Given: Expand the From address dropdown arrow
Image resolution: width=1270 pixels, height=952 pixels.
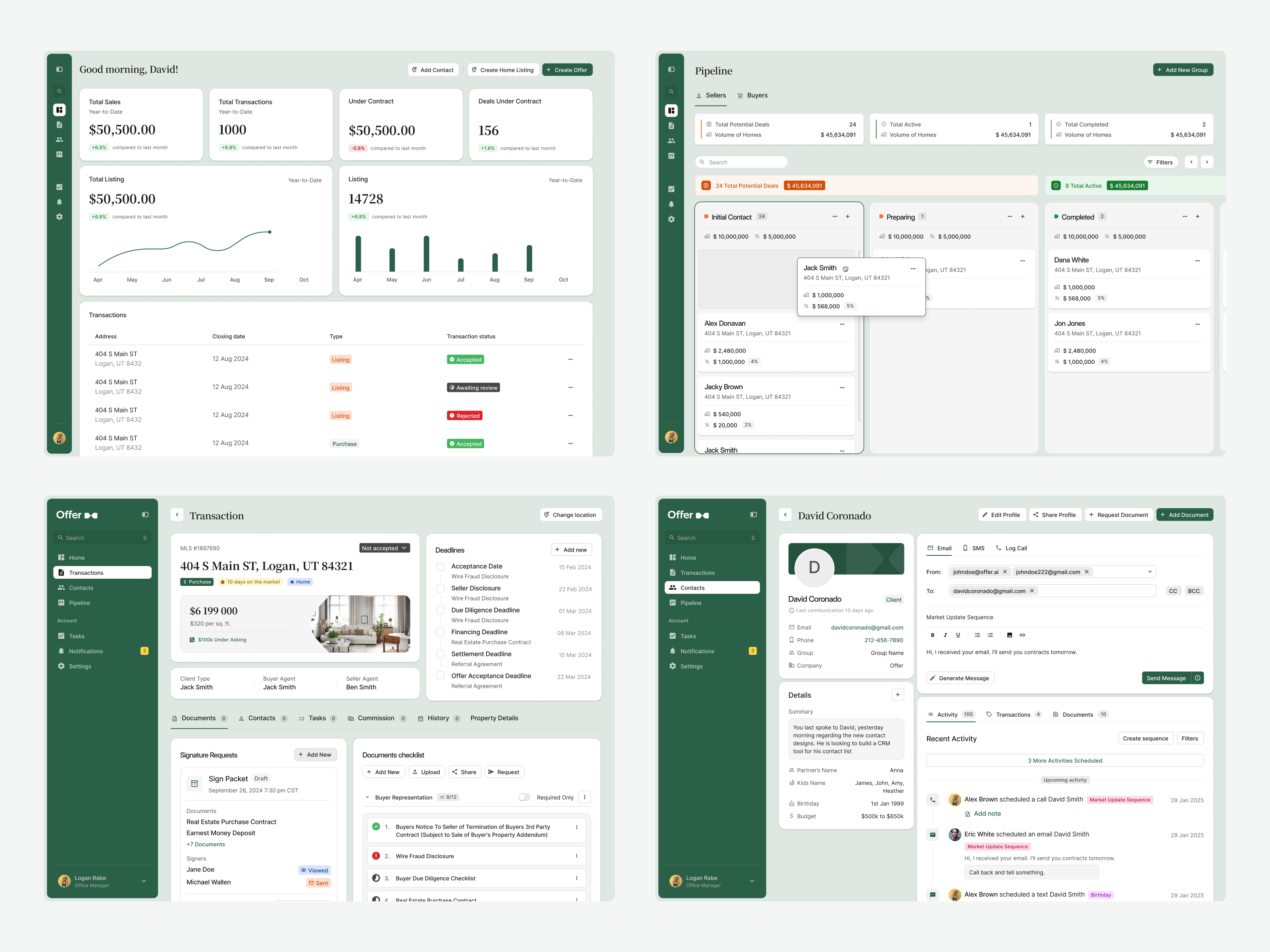Looking at the screenshot, I should pyautogui.click(x=1149, y=572).
